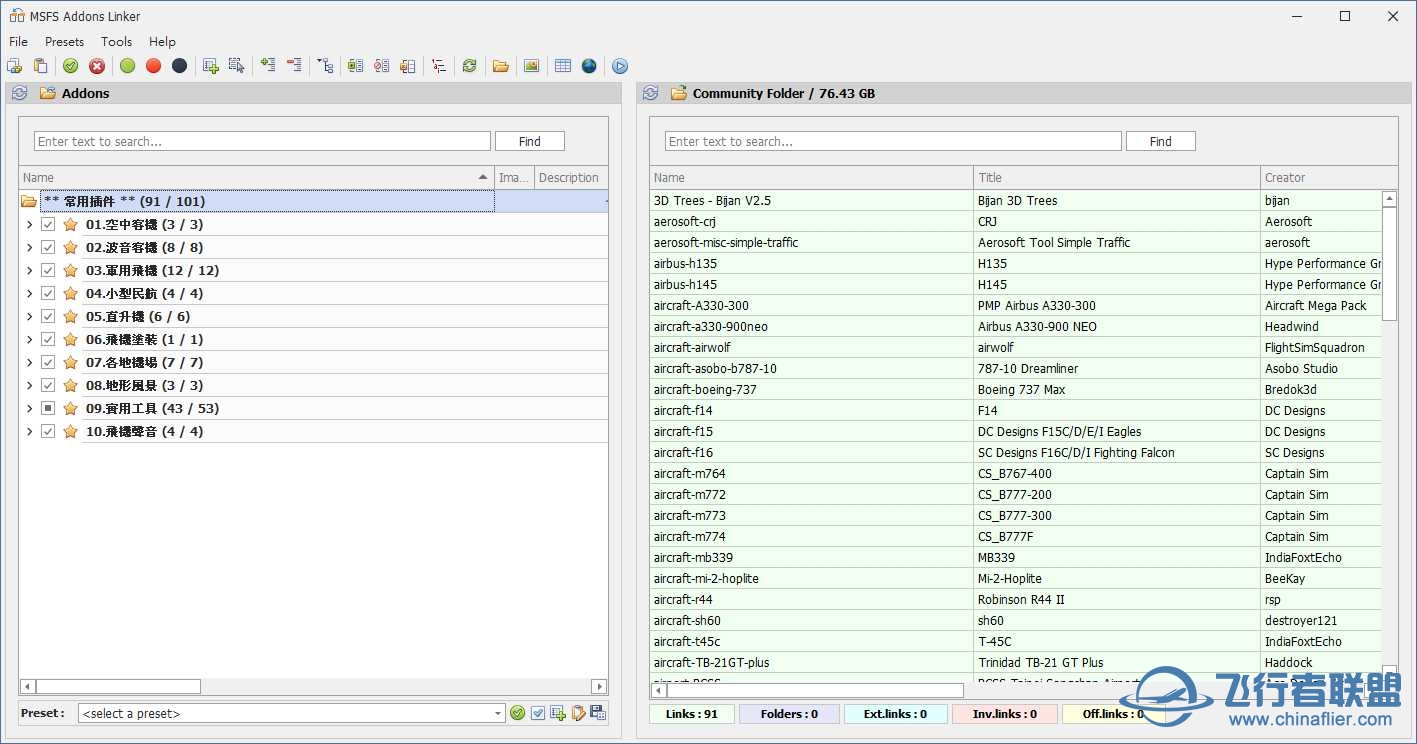This screenshot has width=1417, height=744.
Task: Click the blue checkbox icon beside preset
Action: pyautogui.click(x=538, y=713)
